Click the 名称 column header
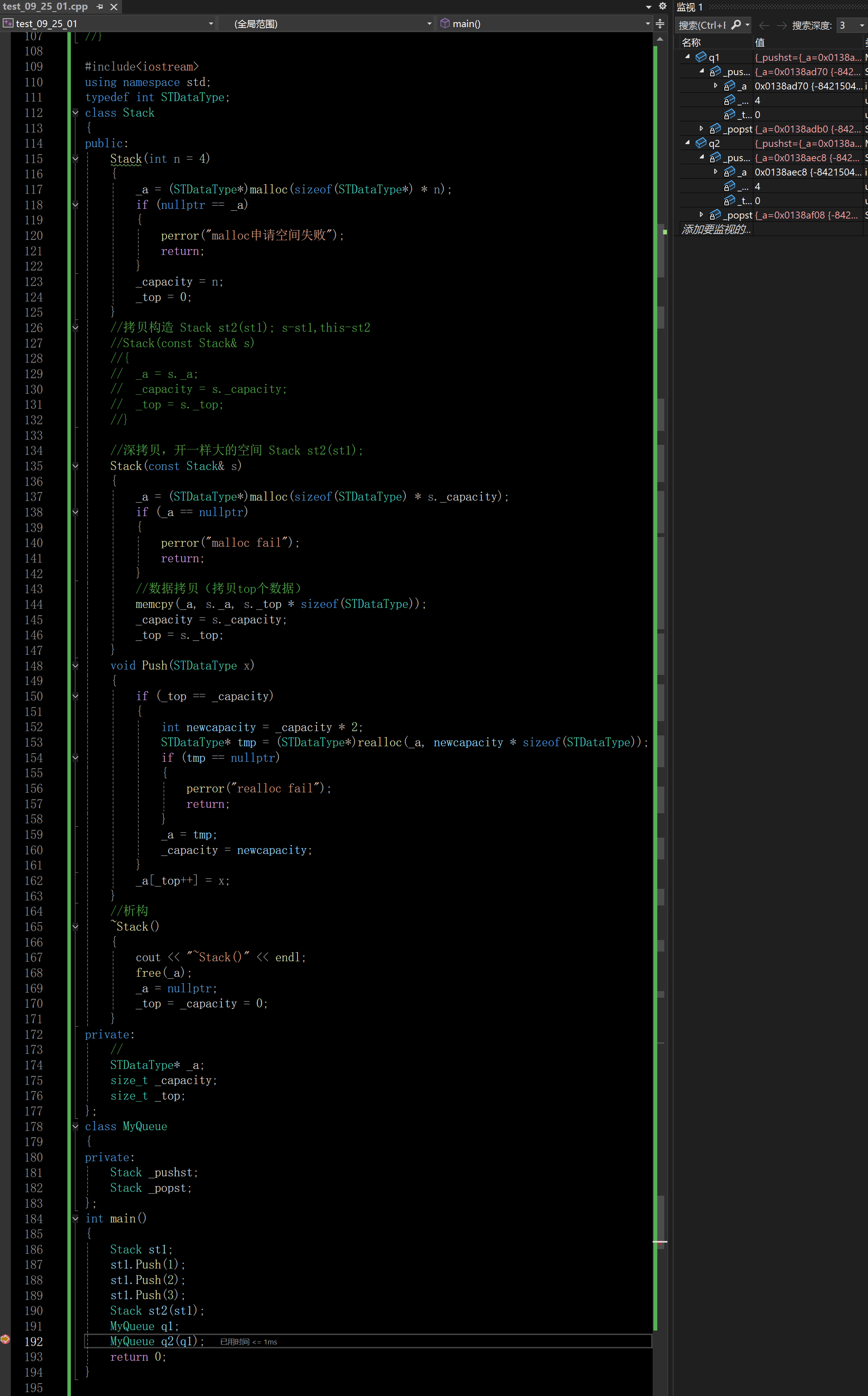868x1396 pixels. [x=716, y=43]
